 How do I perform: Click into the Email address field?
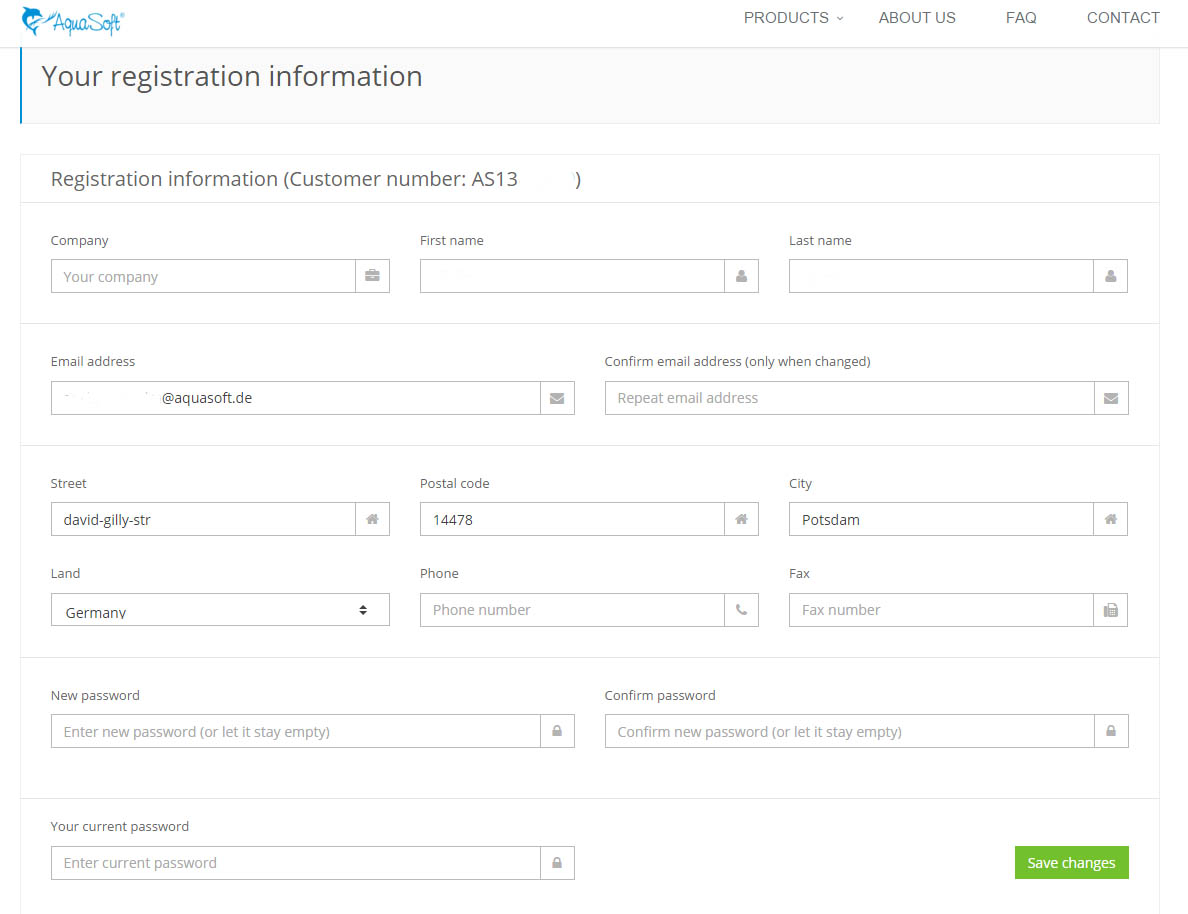pyautogui.click(x=295, y=398)
